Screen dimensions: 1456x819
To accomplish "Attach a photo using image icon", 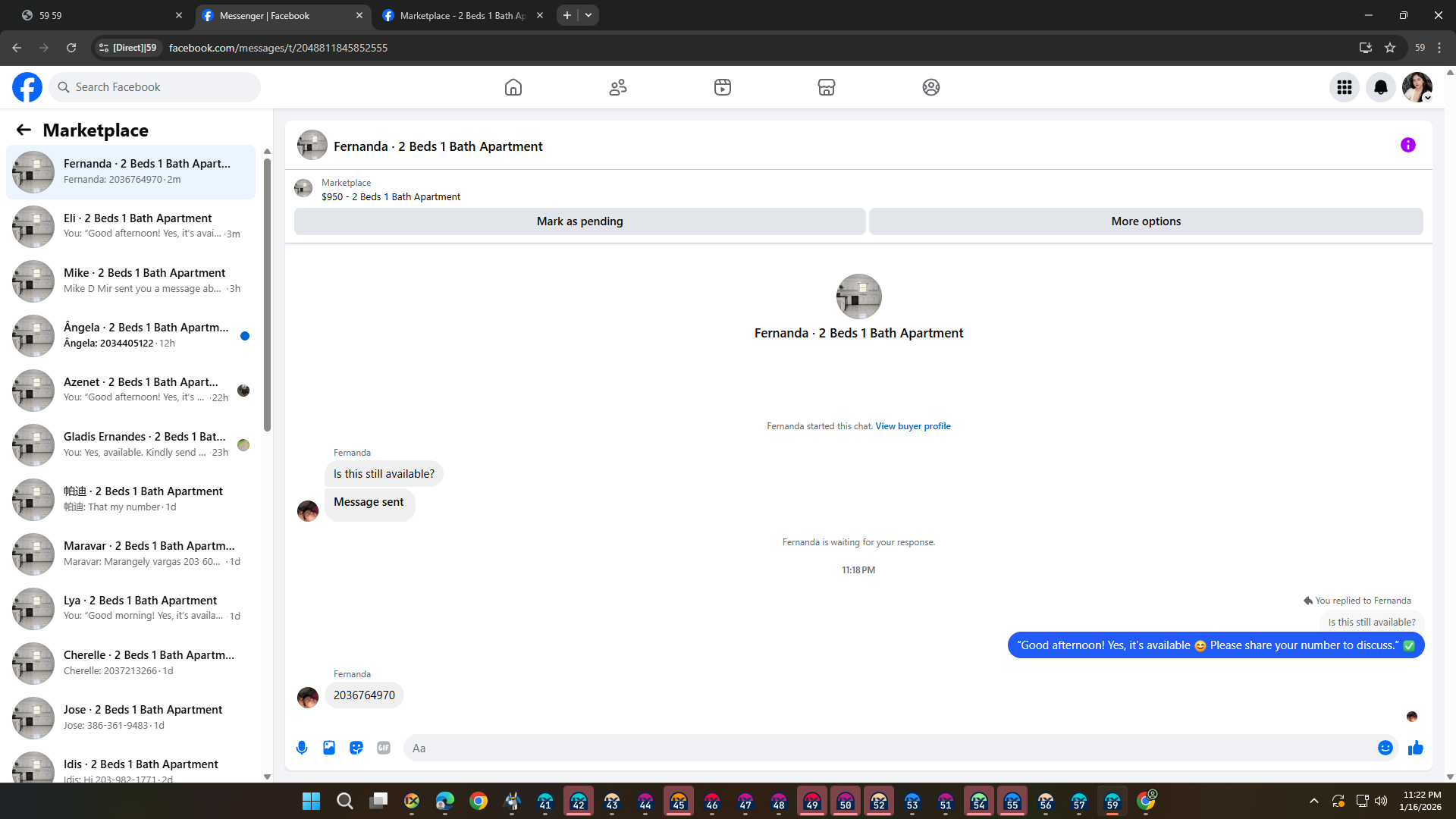I will pyautogui.click(x=329, y=748).
